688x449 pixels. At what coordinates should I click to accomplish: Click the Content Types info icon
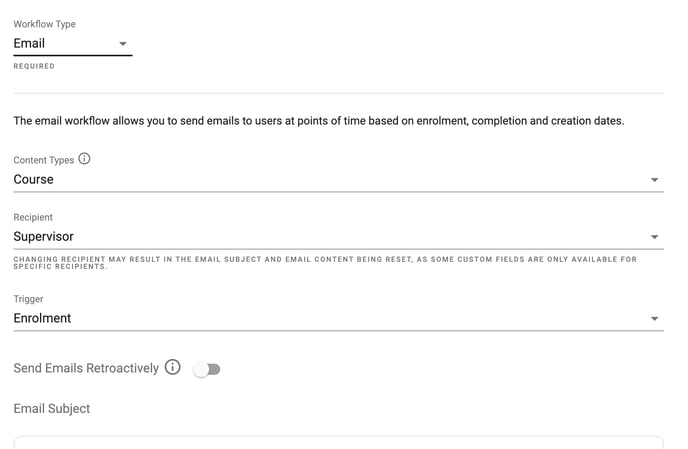[84, 158]
